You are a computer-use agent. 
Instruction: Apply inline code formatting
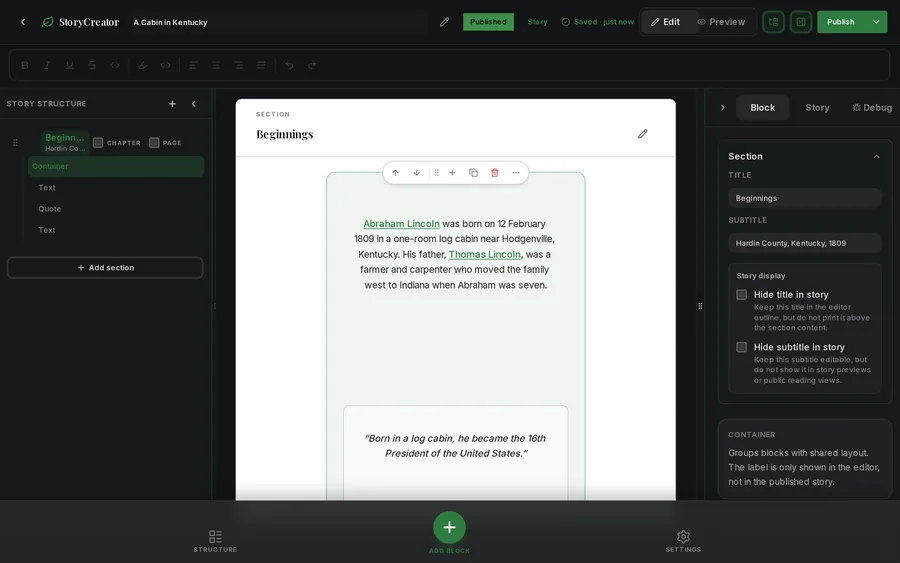pyautogui.click(x=115, y=65)
